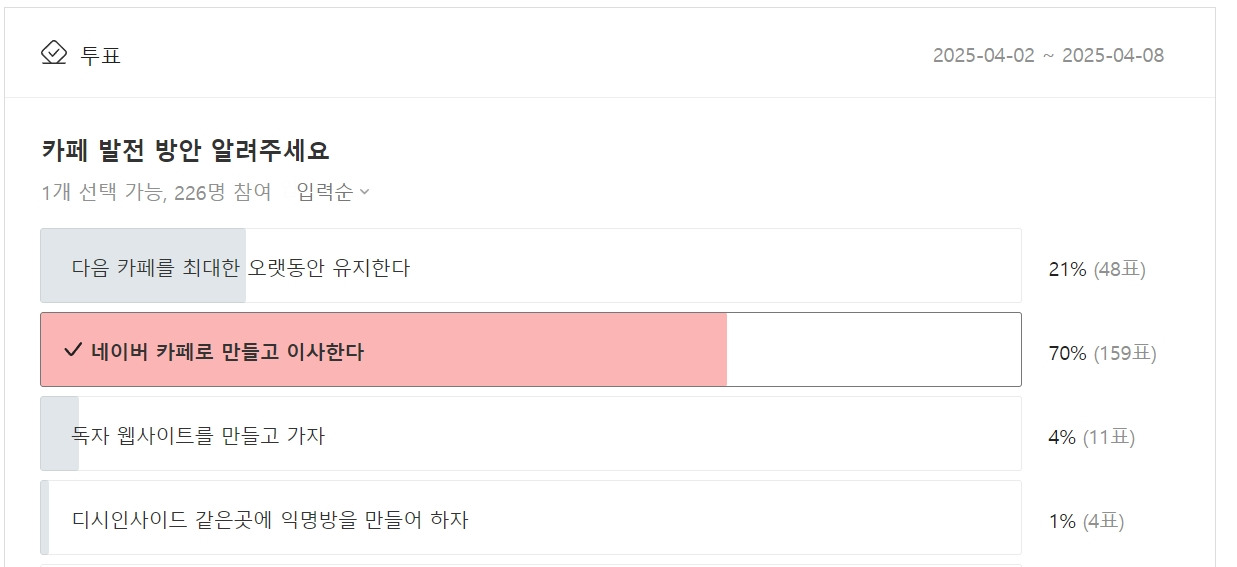Image resolution: width=1237 pixels, height=567 pixels.
Task: Open the (48표) vote count
Action: click(1119, 269)
